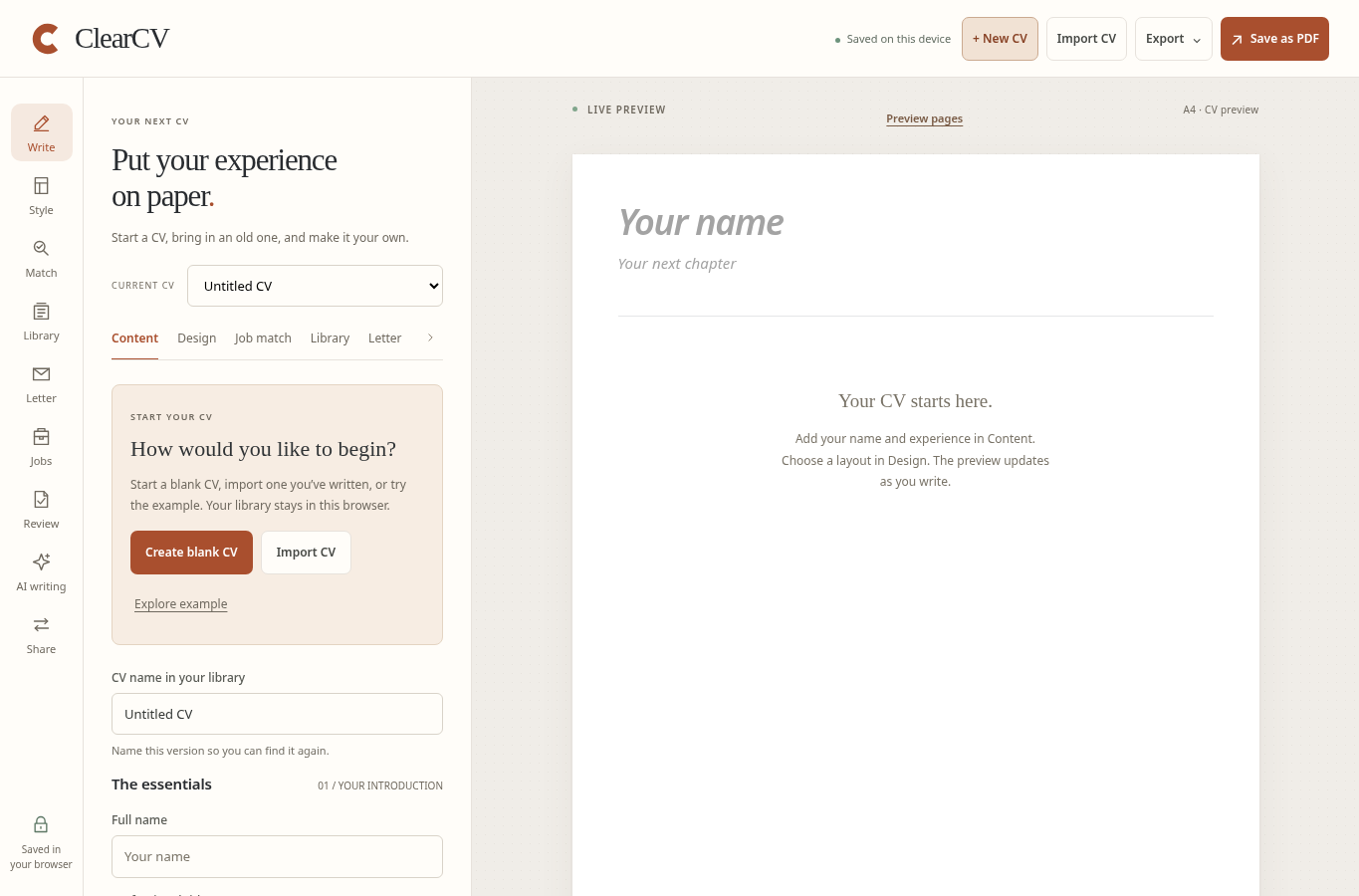Click the Saved in your browser lock icon
This screenshot has width=1359, height=896.
point(41,824)
